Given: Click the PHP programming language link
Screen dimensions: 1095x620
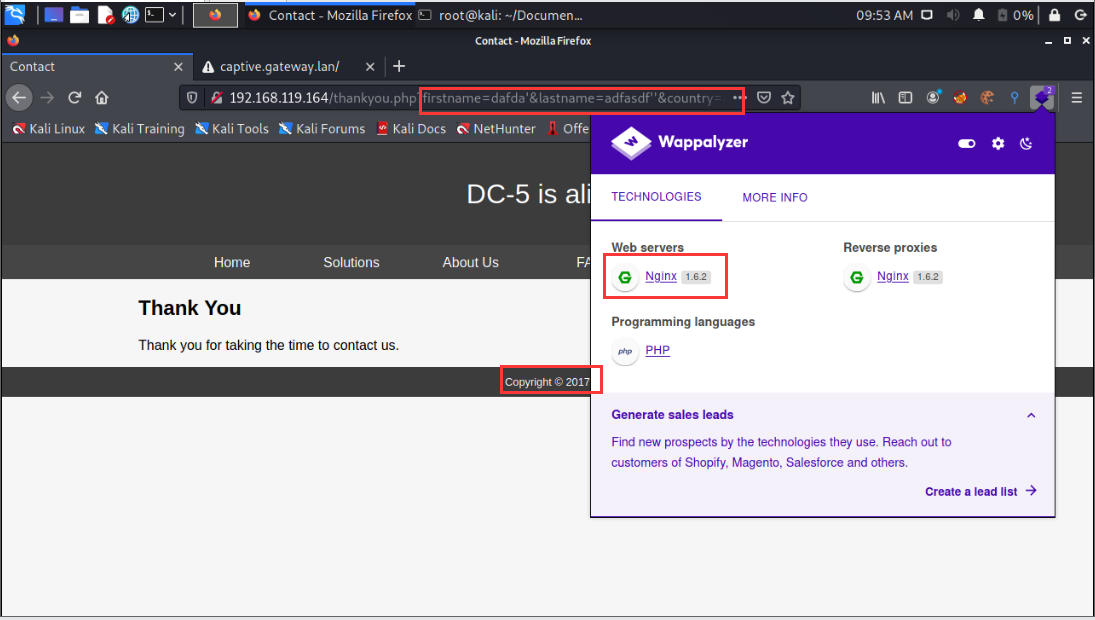Looking at the screenshot, I should pos(657,350).
